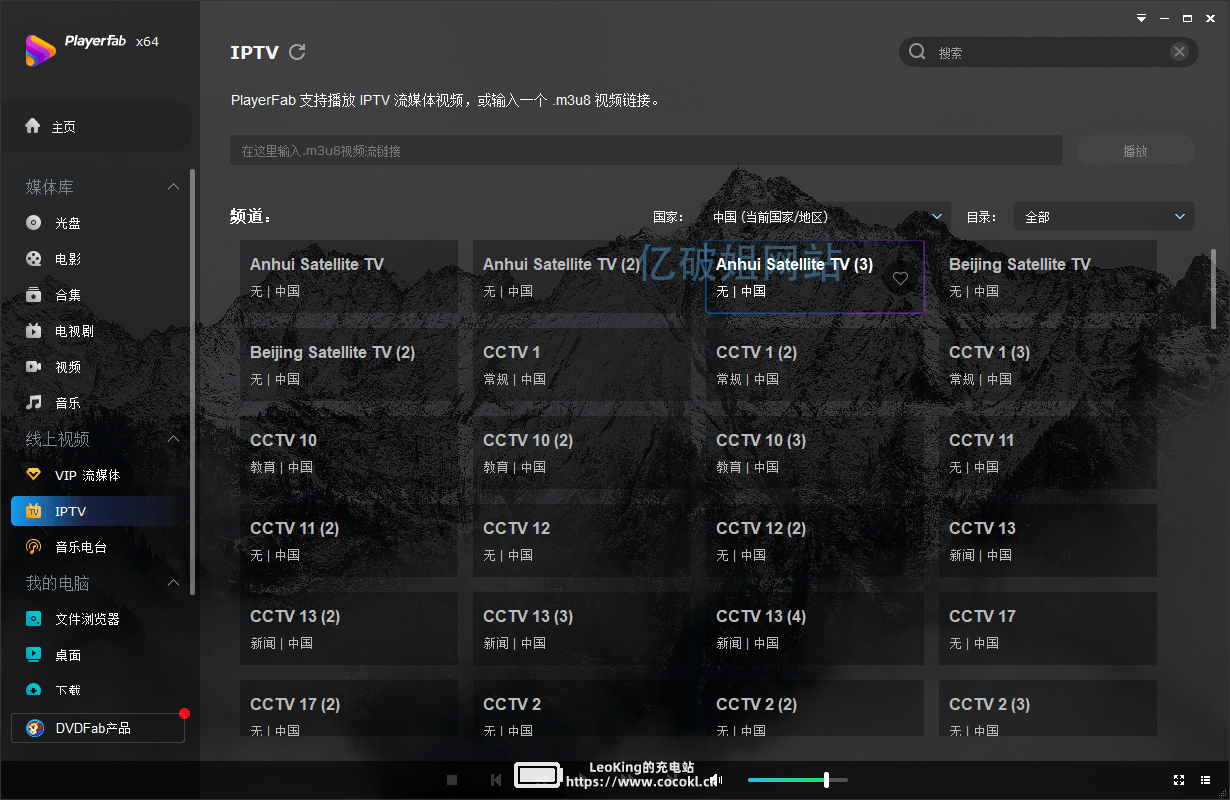
Task: Open CCTV 11 channel card
Action: (x=1048, y=452)
